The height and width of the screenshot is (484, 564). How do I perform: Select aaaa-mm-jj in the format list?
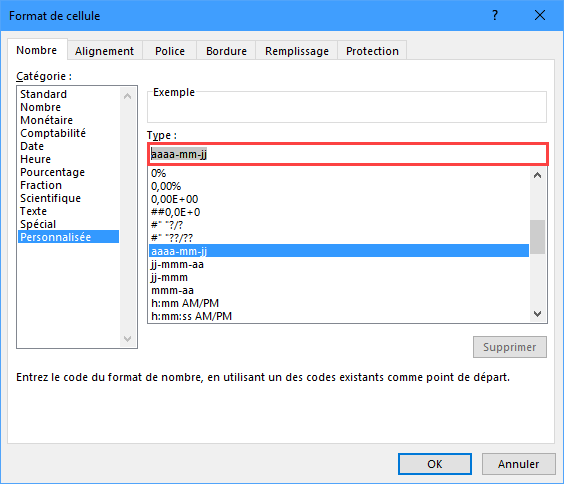[339, 251]
